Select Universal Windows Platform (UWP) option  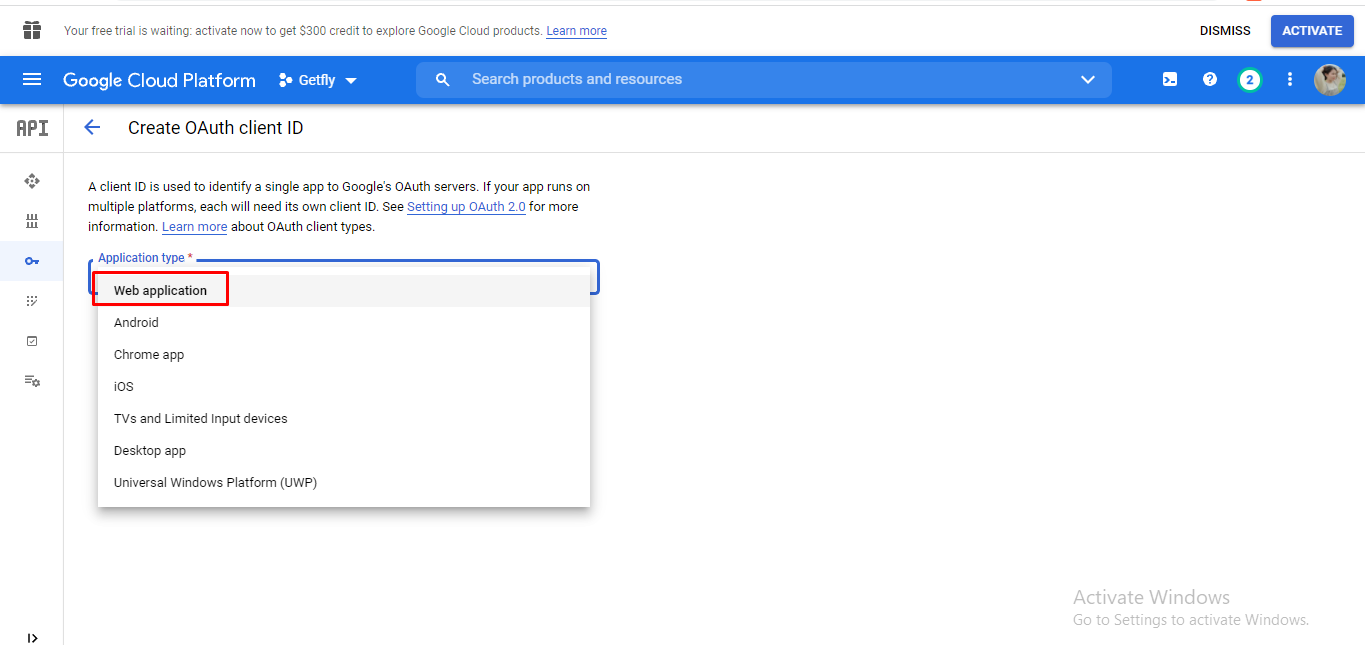click(215, 483)
